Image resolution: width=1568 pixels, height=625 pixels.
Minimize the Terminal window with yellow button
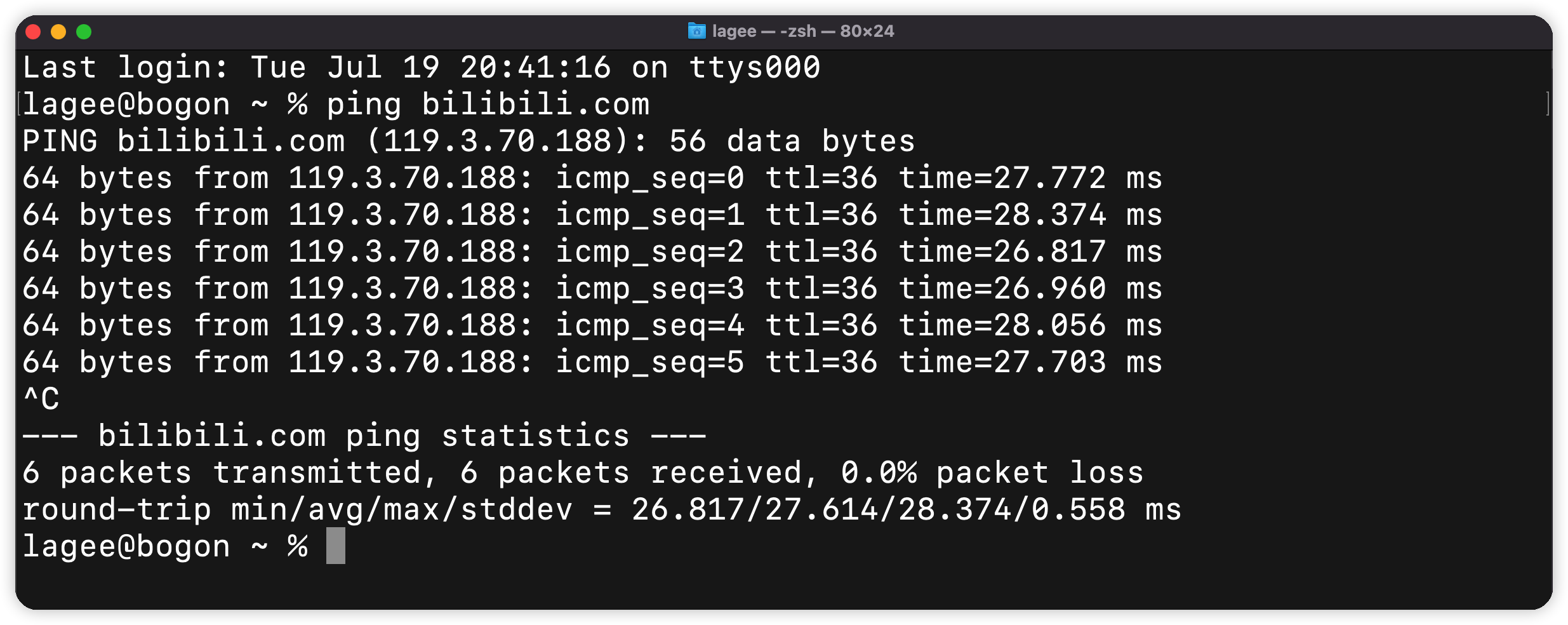coord(58,32)
